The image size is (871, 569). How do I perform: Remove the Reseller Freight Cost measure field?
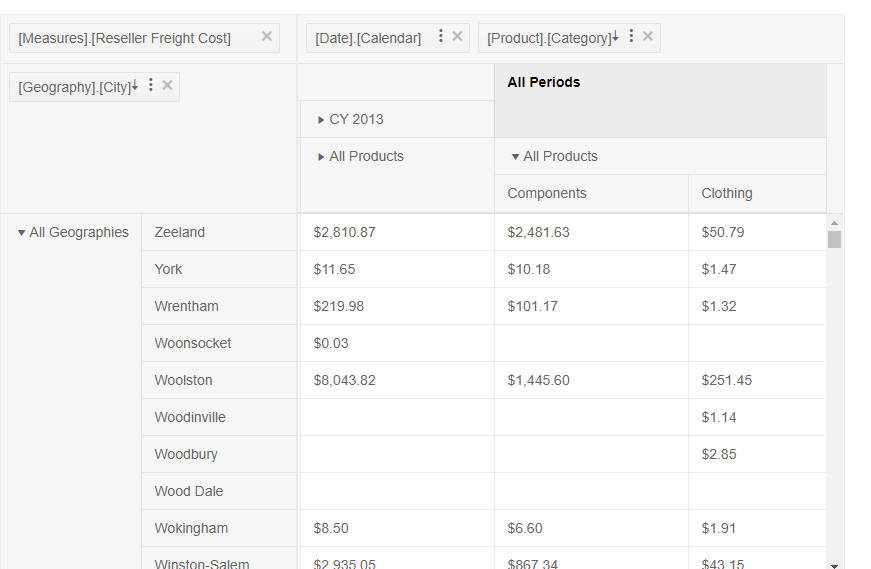(266, 37)
